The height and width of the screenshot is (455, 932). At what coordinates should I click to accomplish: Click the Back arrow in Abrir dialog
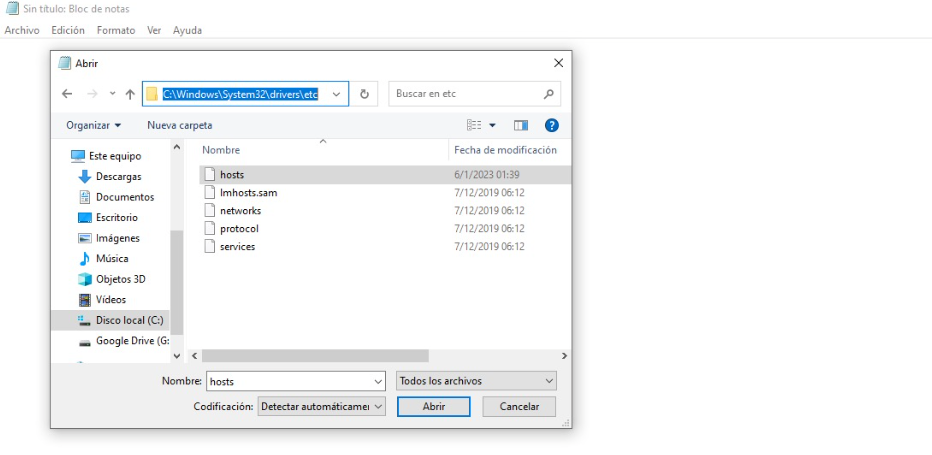click(67, 94)
